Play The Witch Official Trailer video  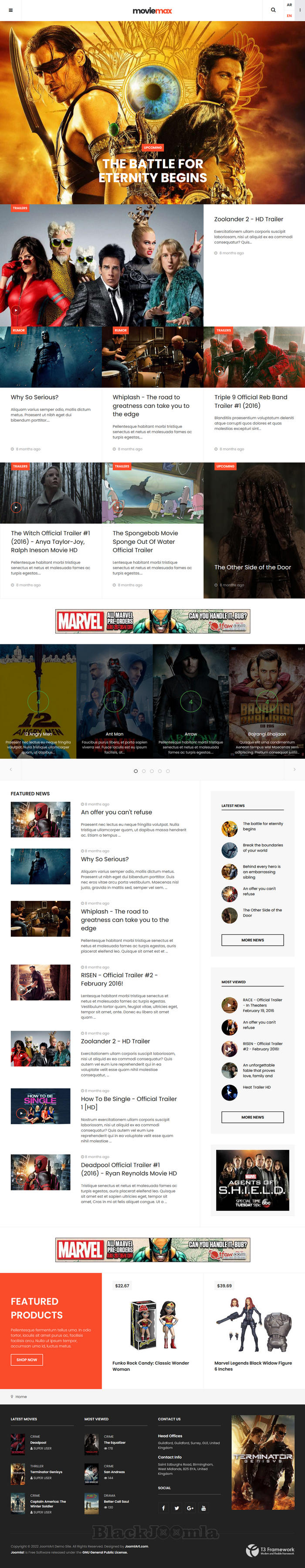coord(16,508)
